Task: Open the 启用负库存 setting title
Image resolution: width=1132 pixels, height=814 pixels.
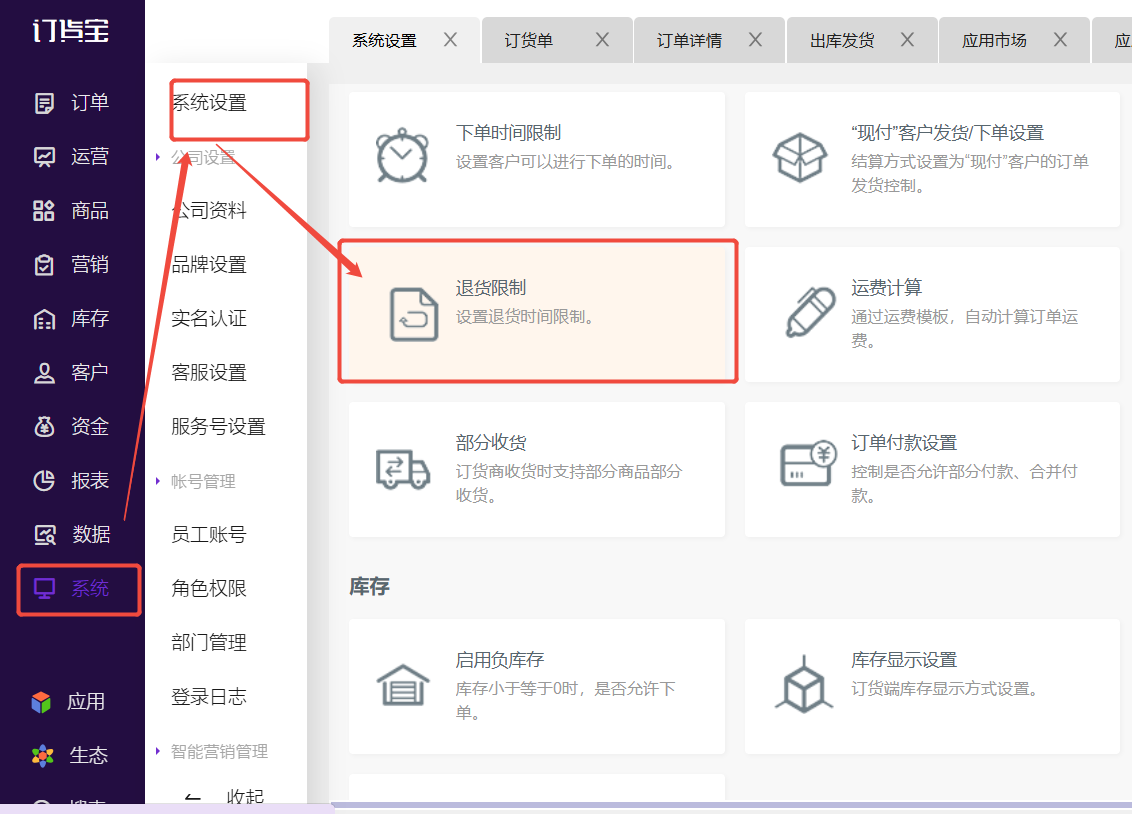Action: (x=500, y=660)
